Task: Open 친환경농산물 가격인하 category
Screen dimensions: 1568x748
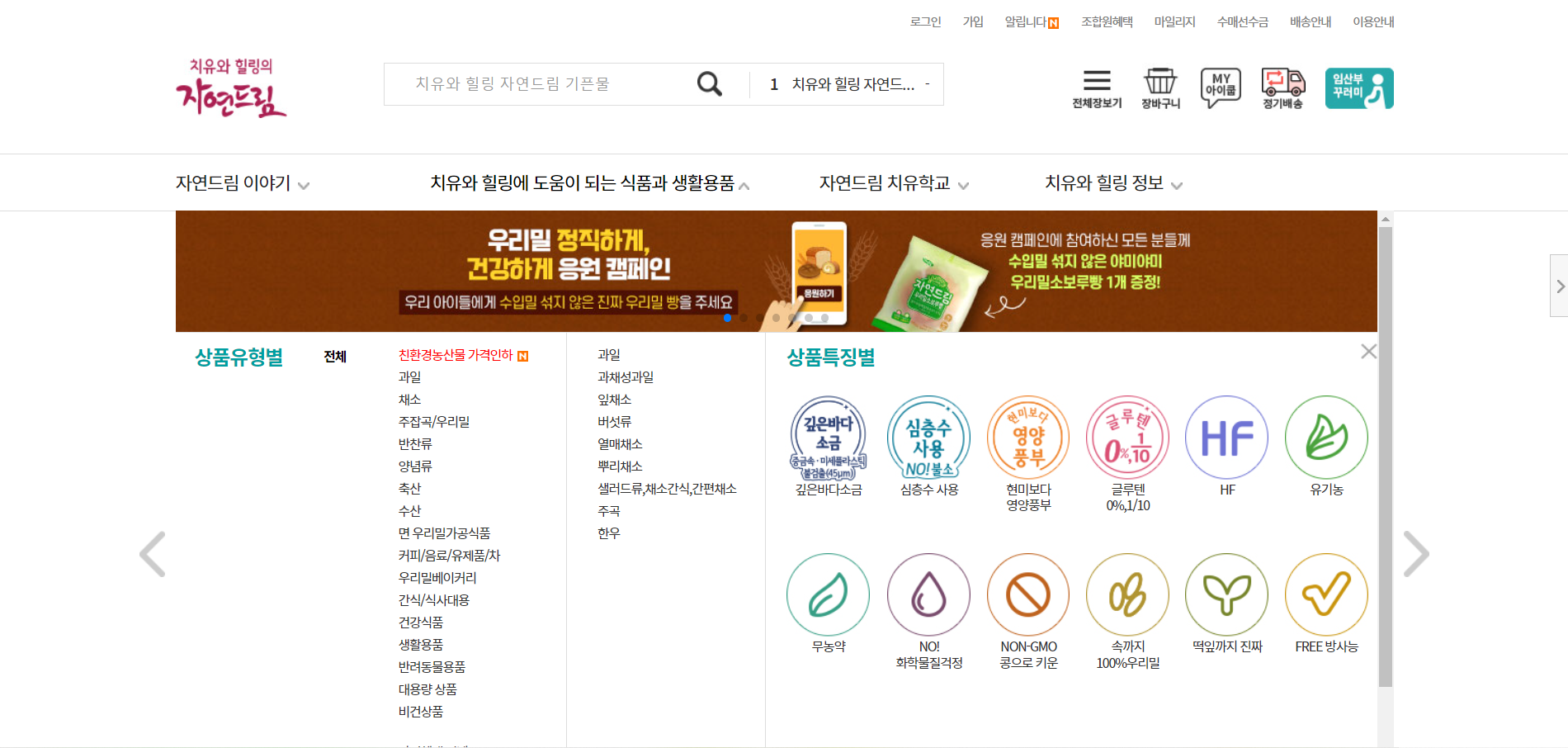Action: tap(456, 355)
